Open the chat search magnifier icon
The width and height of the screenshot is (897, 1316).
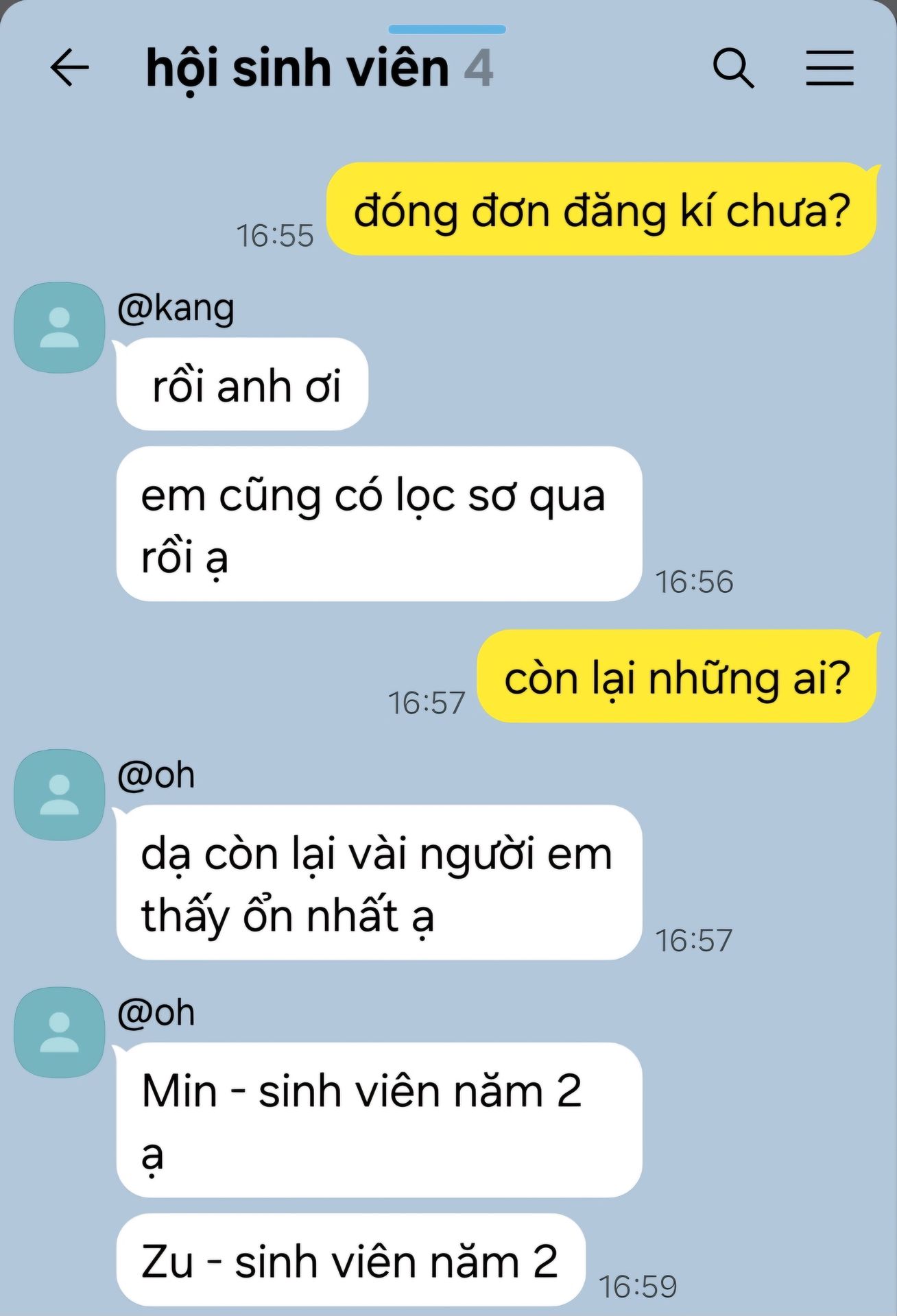(x=733, y=68)
